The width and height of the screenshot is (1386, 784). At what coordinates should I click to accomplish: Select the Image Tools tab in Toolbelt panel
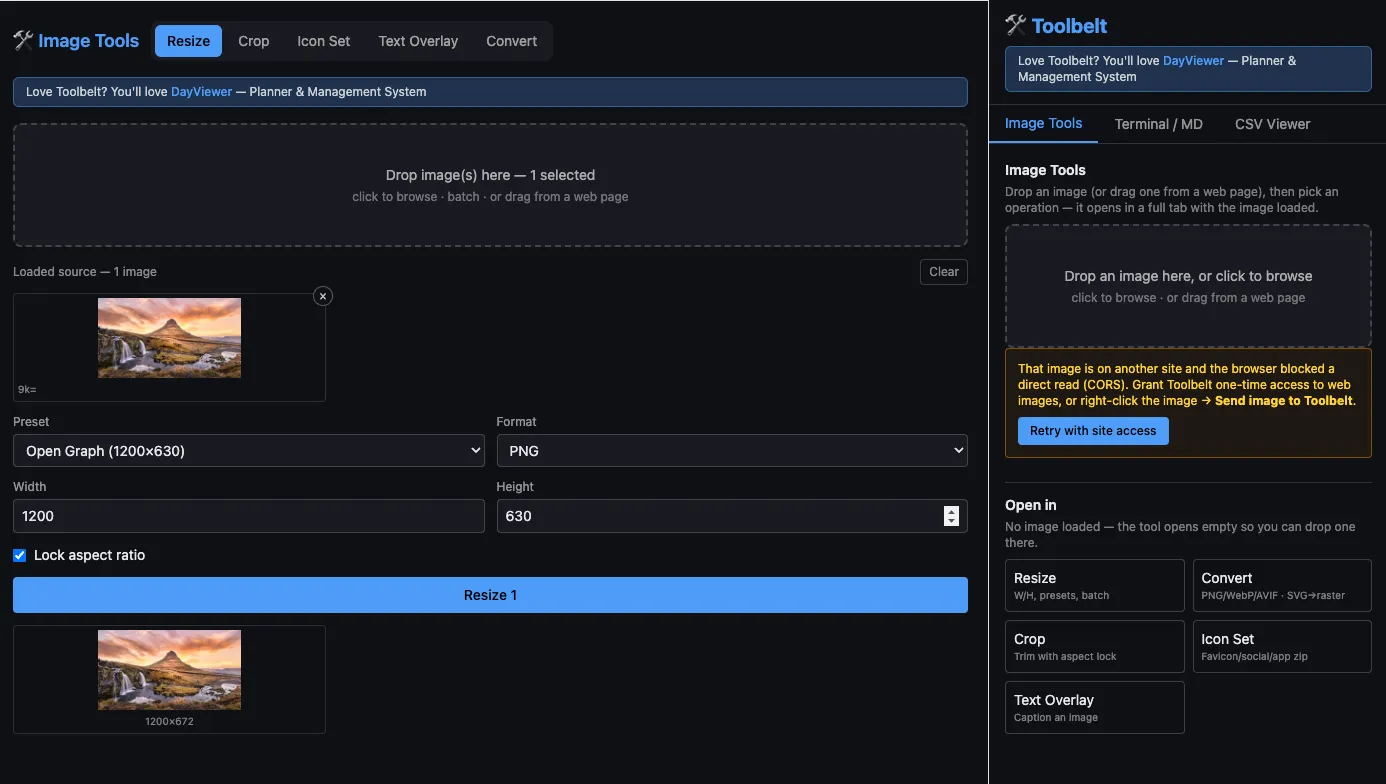click(x=1043, y=124)
